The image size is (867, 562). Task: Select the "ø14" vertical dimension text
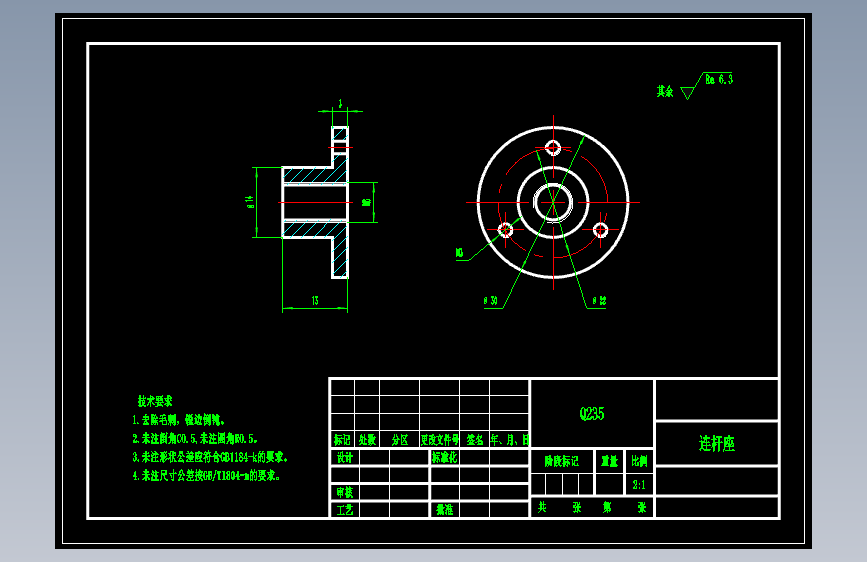pos(250,202)
